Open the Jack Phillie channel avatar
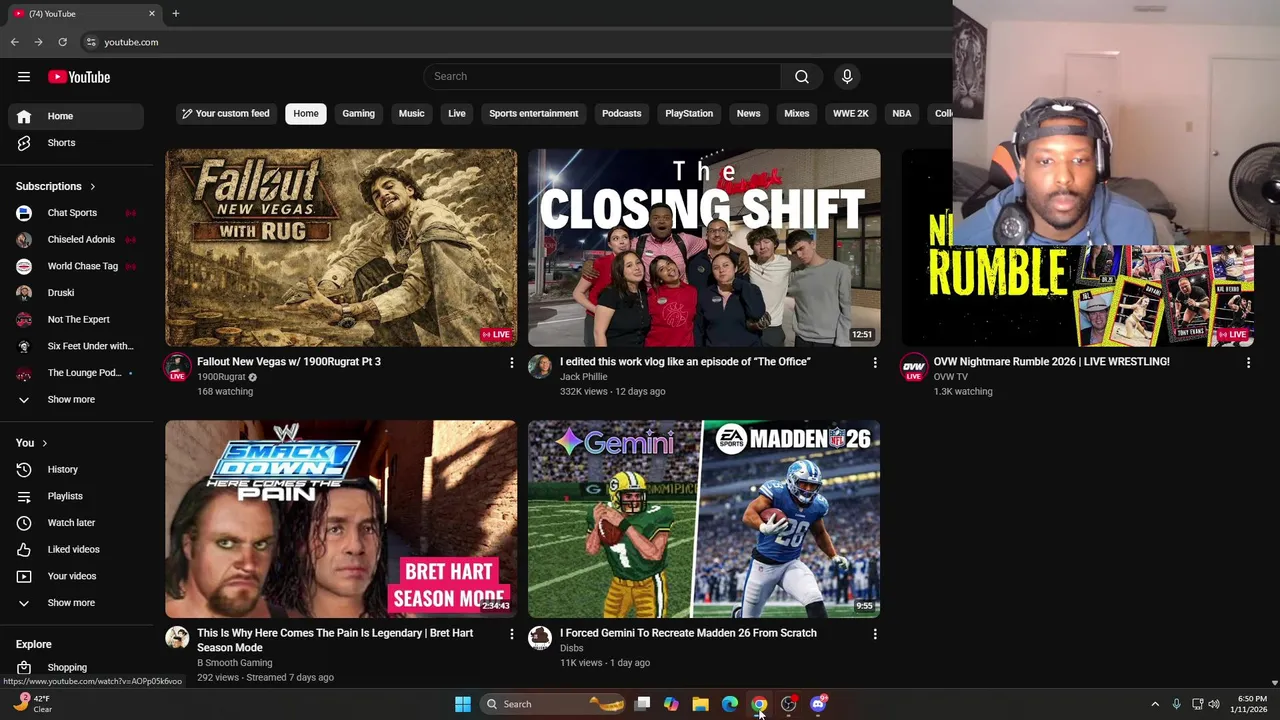 (x=540, y=366)
